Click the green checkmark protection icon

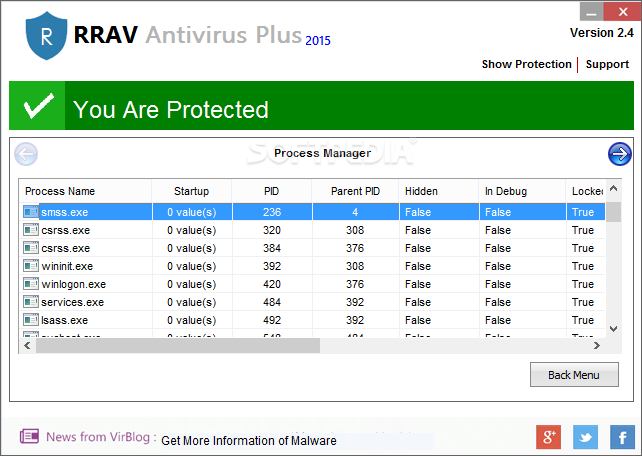point(37,106)
